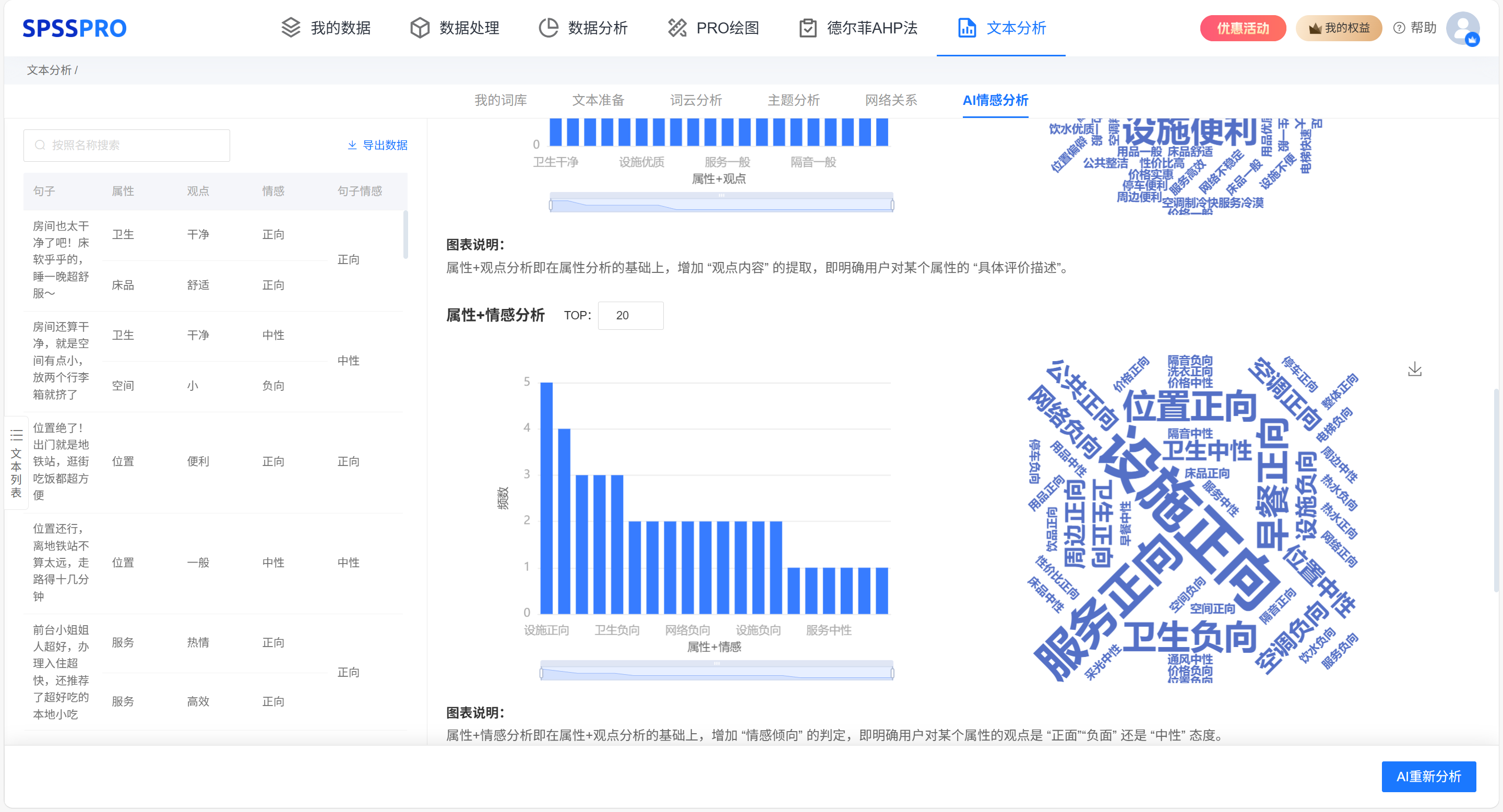
Task: Expand the 文本列表 side panel
Action: click(16, 464)
